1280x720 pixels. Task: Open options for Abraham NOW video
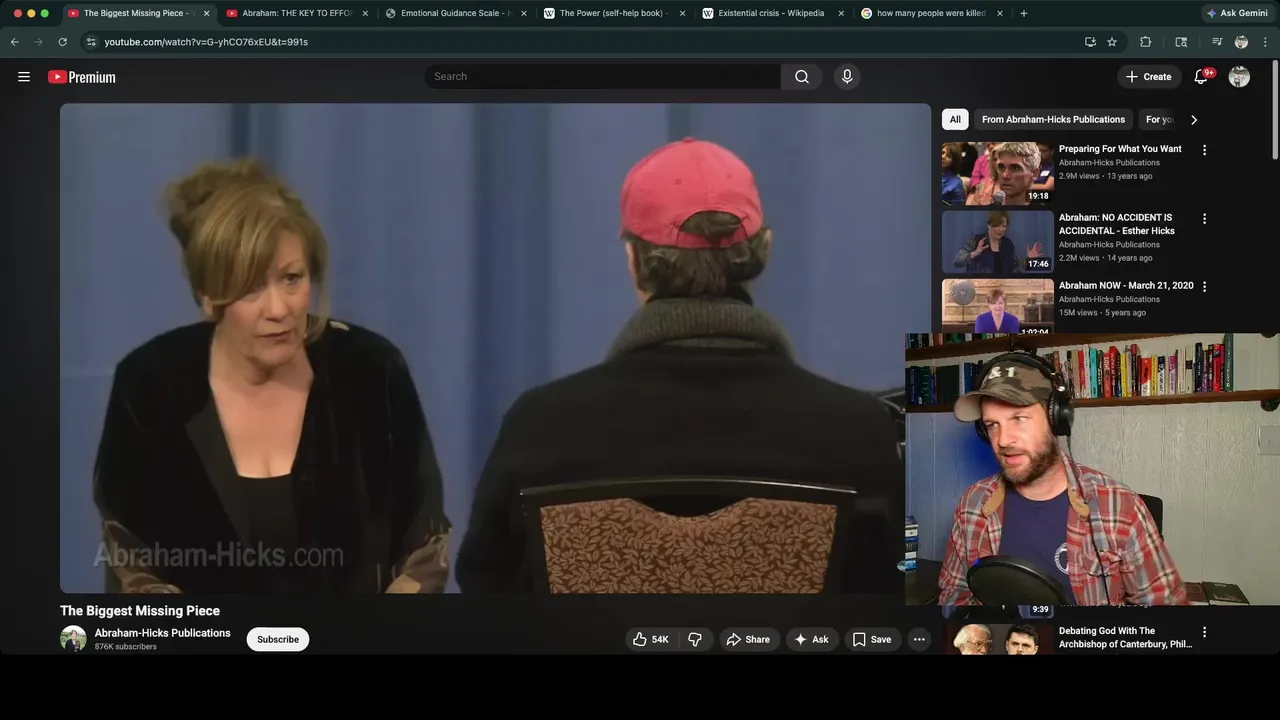pyautogui.click(x=1204, y=286)
